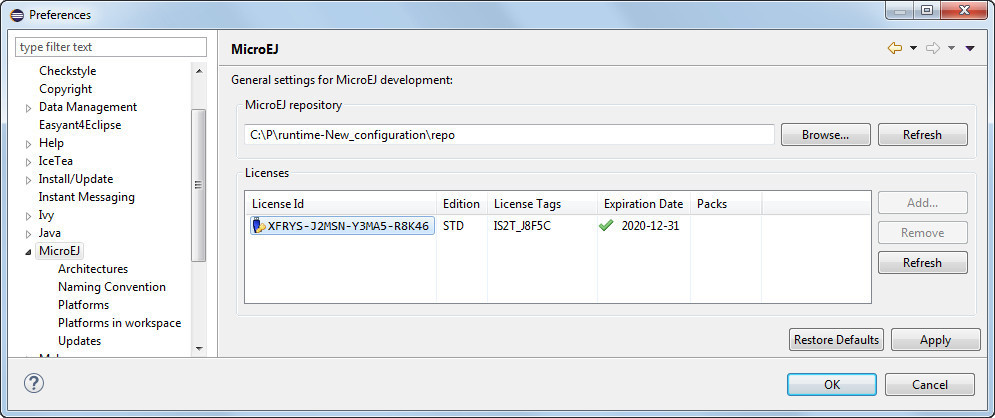Click the IS2T_J8F5C license tag cell
The image size is (995, 418).
pos(522,226)
